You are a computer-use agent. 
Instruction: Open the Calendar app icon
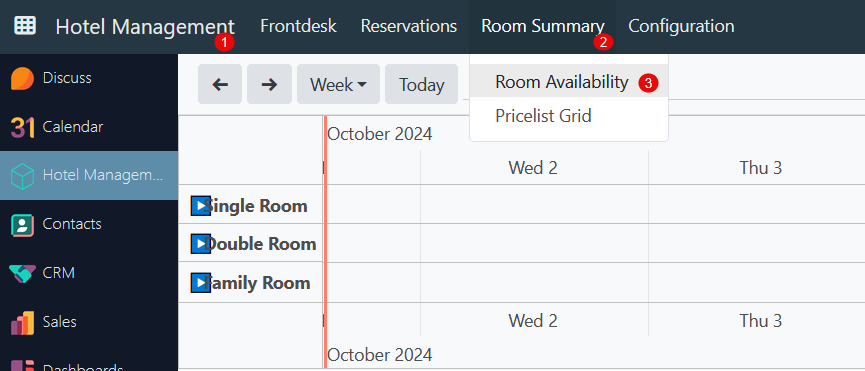22,127
